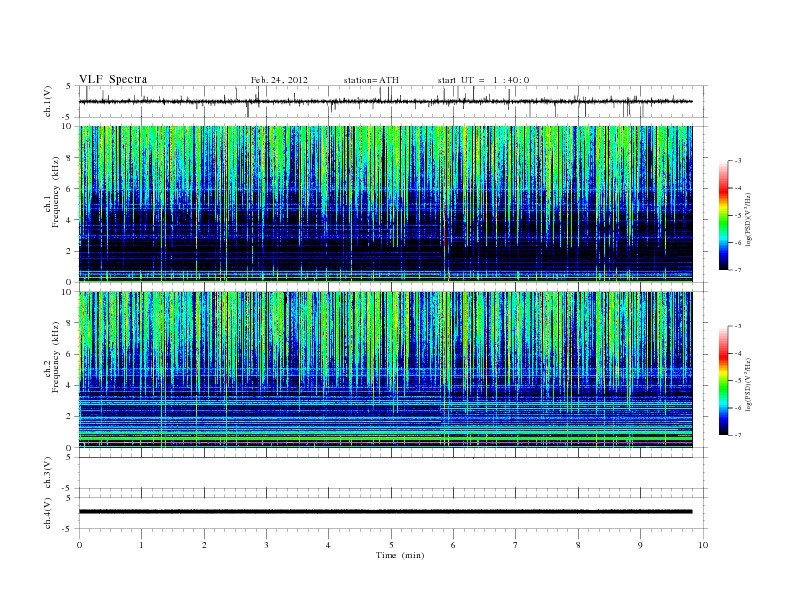This screenshot has height=612, width=792.
Task: Click the "-7" label on ch.1 color scale
Action: (738, 270)
